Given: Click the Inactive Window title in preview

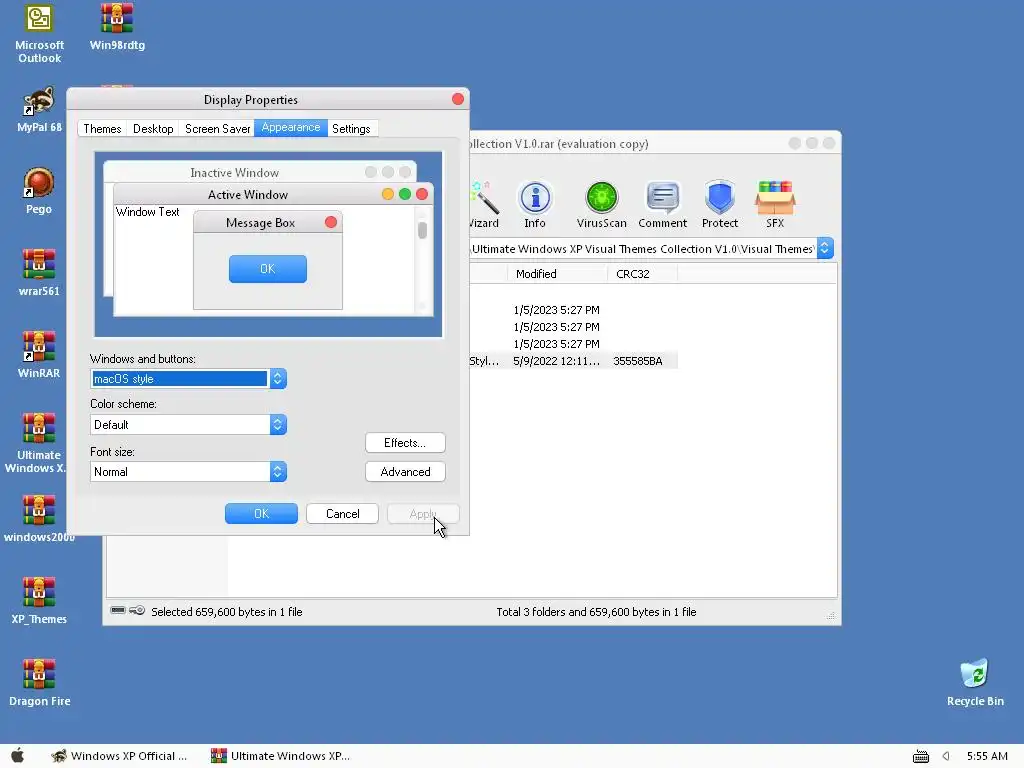Looking at the screenshot, I should click(234, 172).
